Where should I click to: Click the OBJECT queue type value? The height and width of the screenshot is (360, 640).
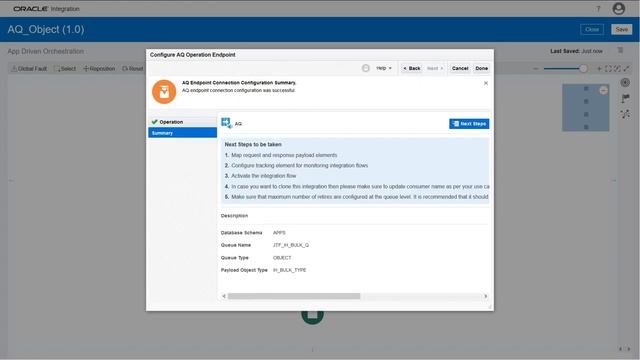point(282,258)
